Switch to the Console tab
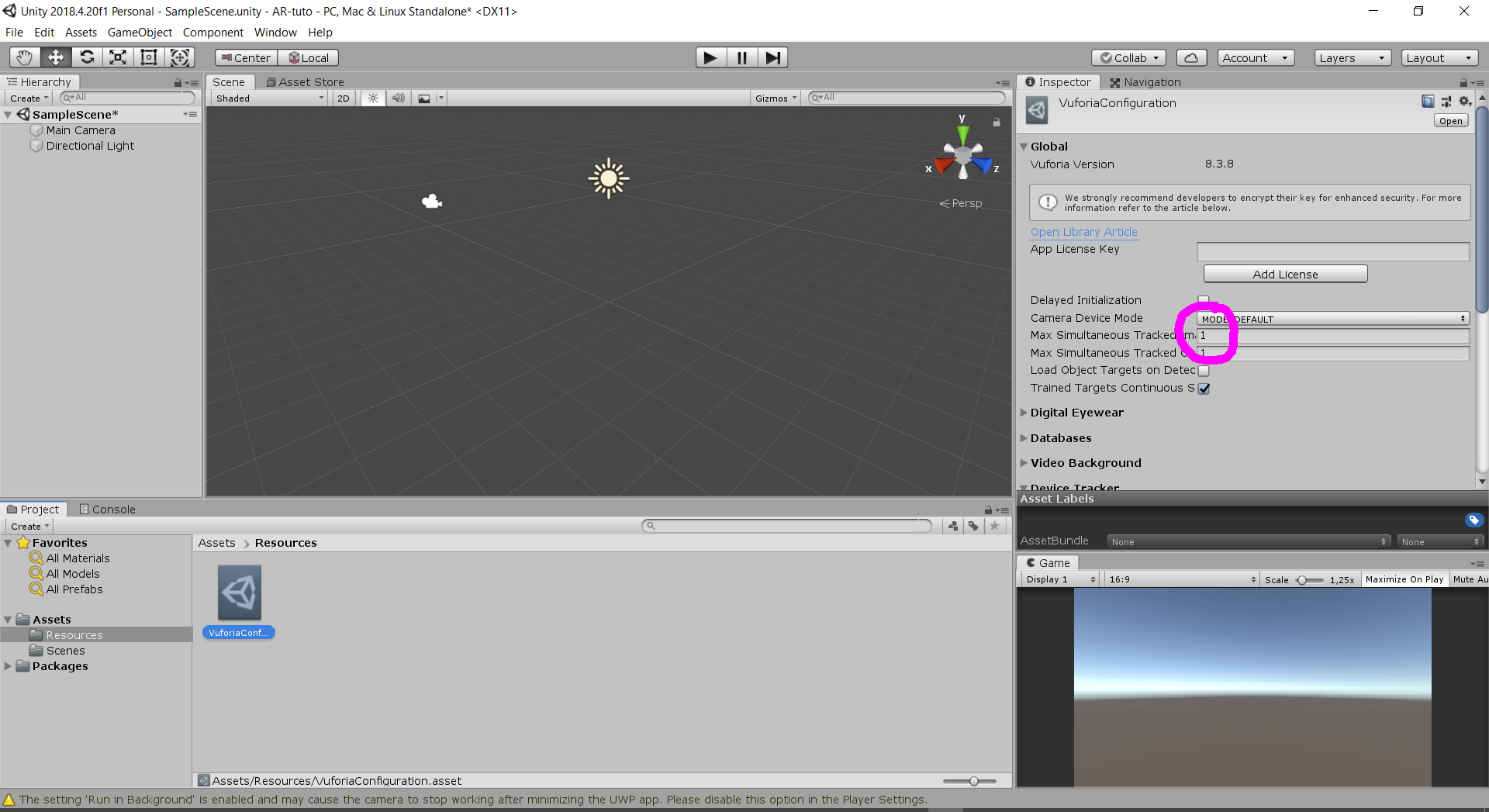1489x812 pixels. pyautogui.click(x=108, y=510)
